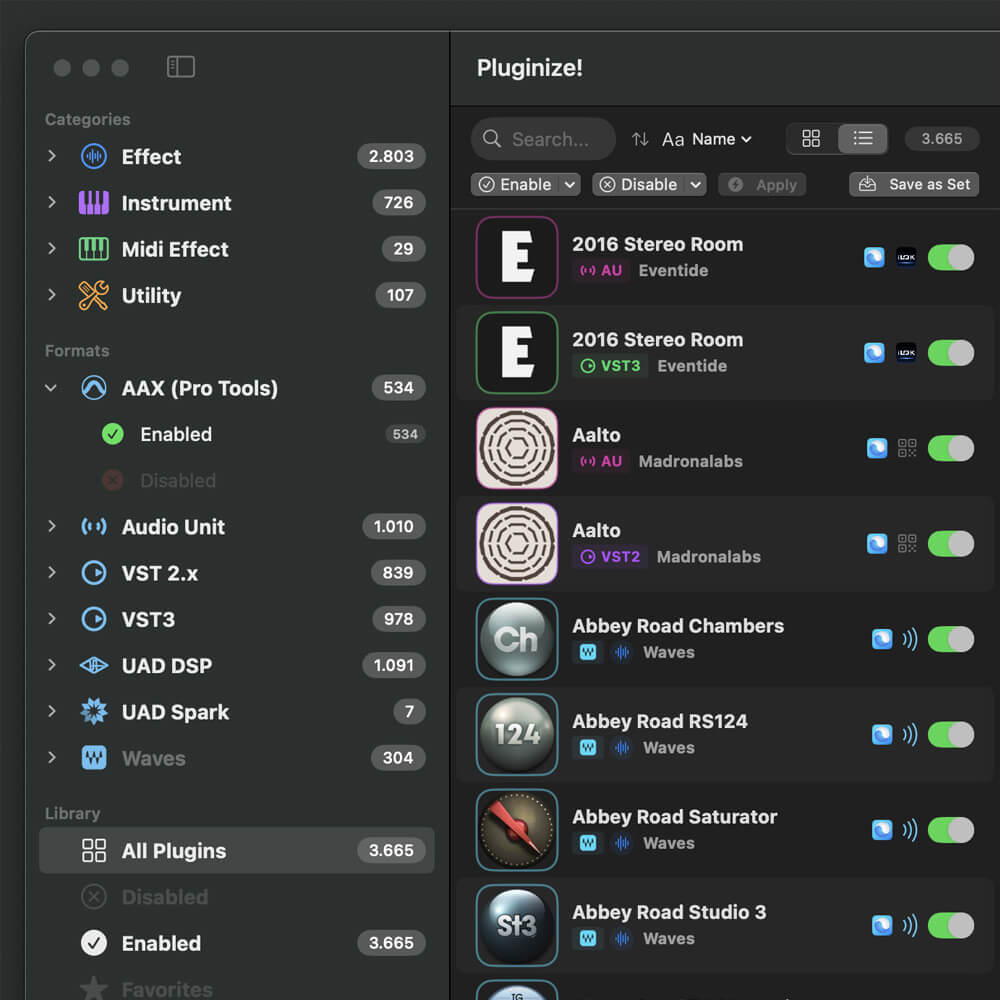Click the Finder icon on Abbey Road RS124 row
The height and width of the screenshot is (1000, 1000).
(882, 735)
